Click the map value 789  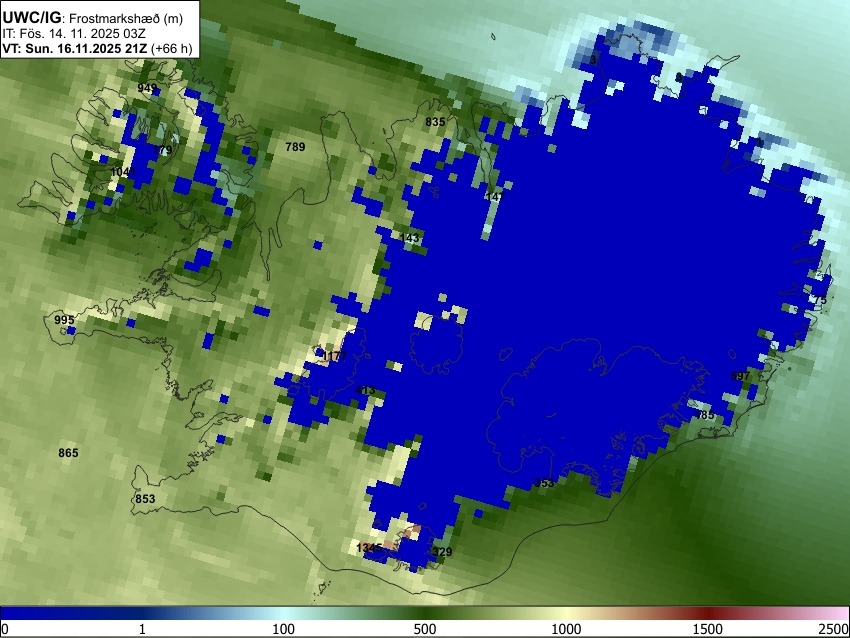(295, 147)
